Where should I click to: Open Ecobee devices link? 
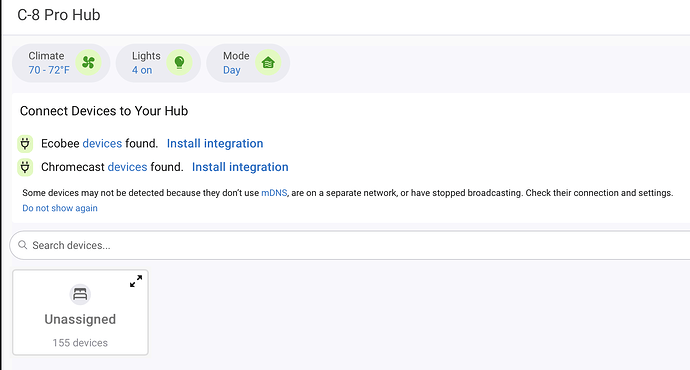coord(102,143)
